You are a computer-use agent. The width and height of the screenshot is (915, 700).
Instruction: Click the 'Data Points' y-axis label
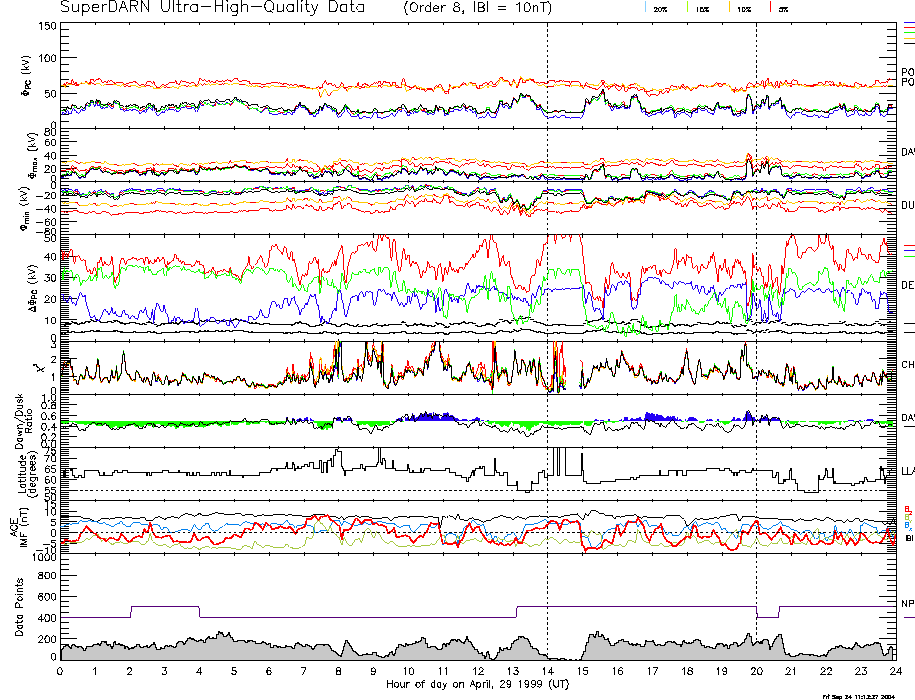tap(20, 609)
